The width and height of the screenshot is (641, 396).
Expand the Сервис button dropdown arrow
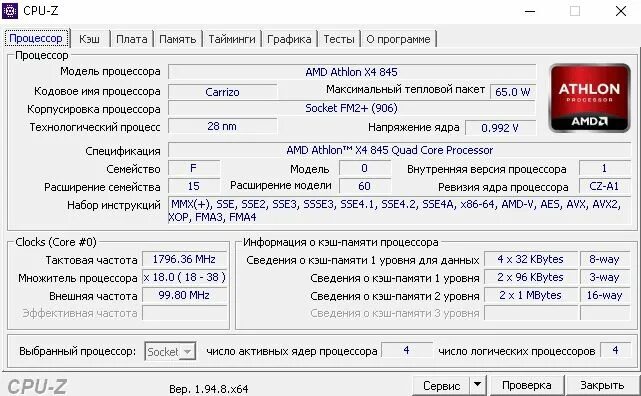(477, 385)
